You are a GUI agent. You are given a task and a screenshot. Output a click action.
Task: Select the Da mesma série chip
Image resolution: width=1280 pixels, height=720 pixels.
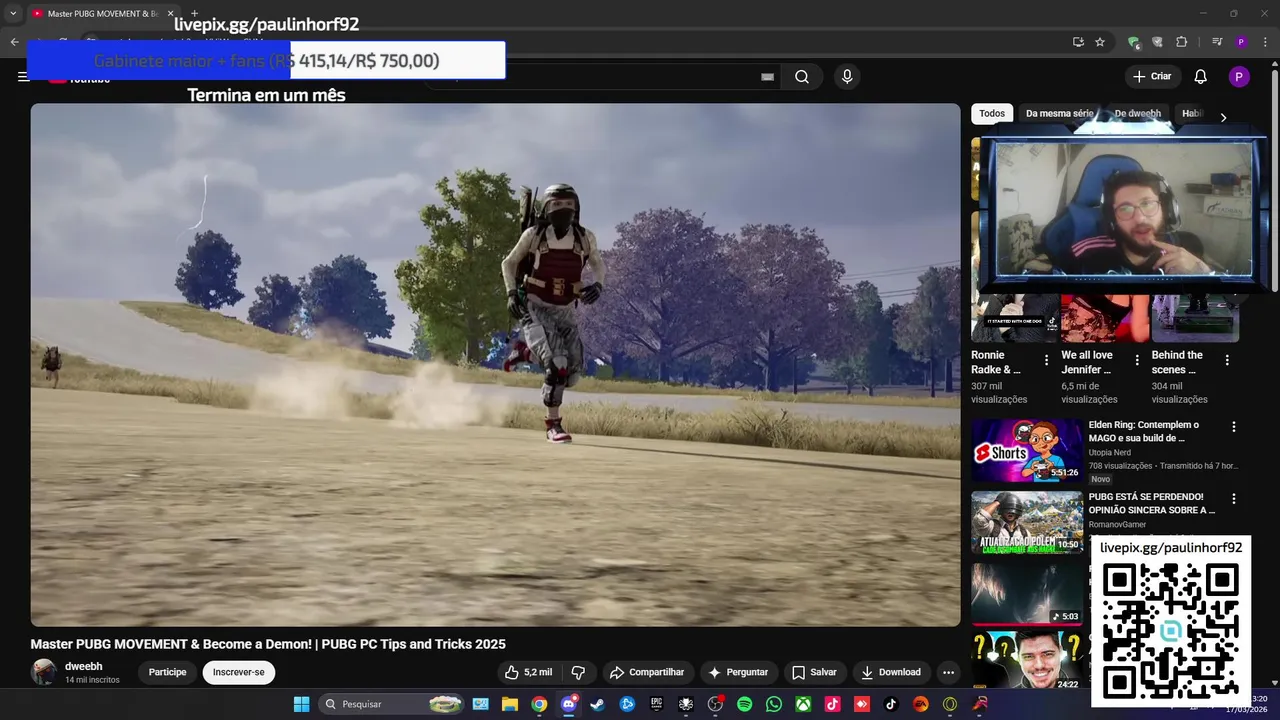pos(1059,114)
